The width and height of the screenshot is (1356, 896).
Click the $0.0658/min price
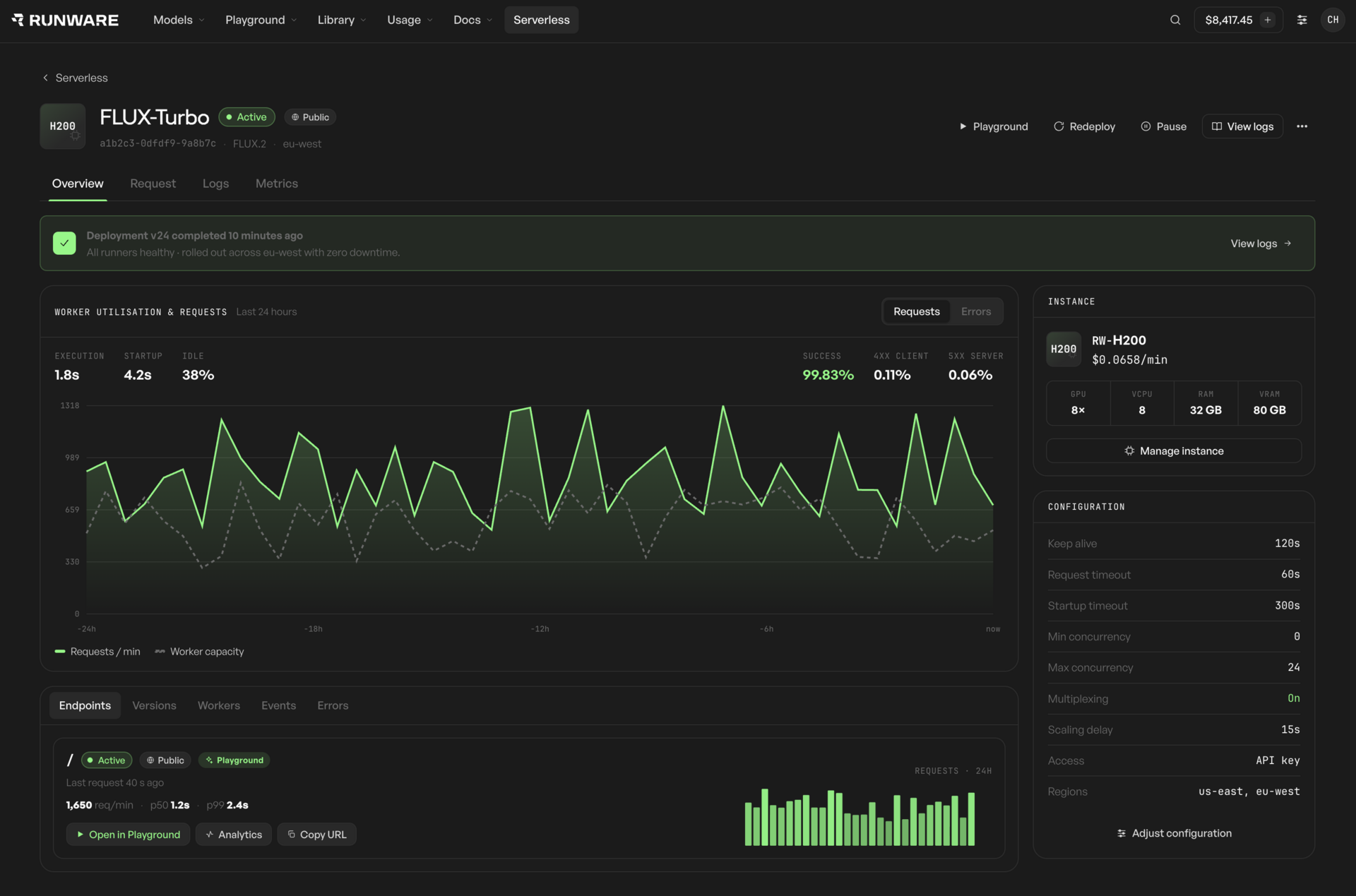[1129, 360]
